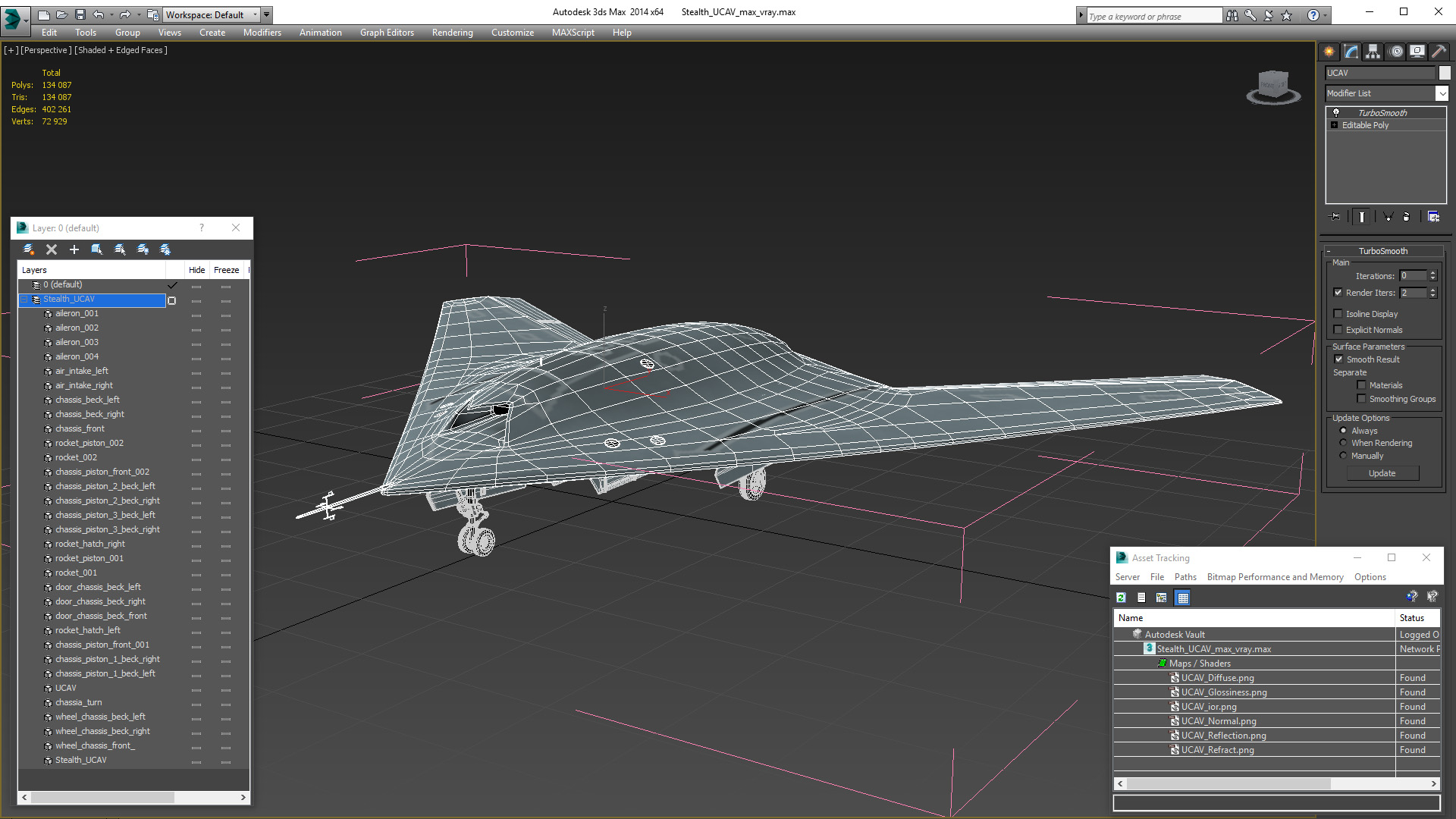The image size is (1456, 819).
Task: Remove modifier from the stack with trash icon
Action: (x=1407, y=217)
